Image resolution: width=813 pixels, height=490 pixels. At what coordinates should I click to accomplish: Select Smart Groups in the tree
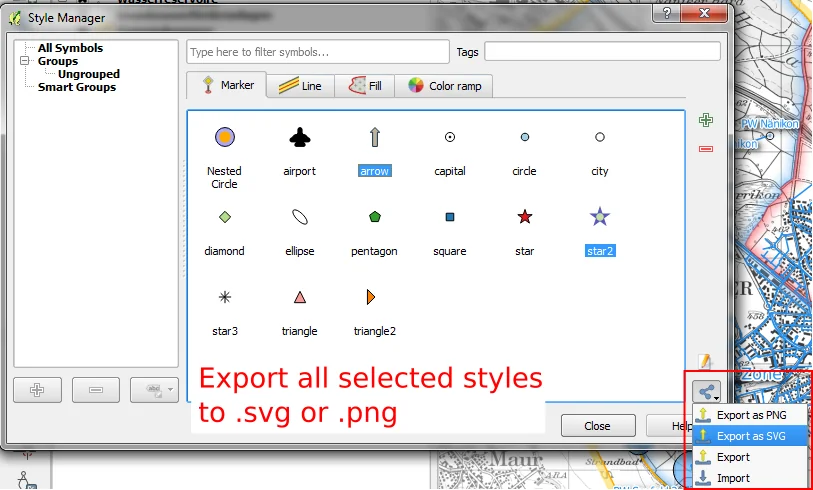click(76, 87)
